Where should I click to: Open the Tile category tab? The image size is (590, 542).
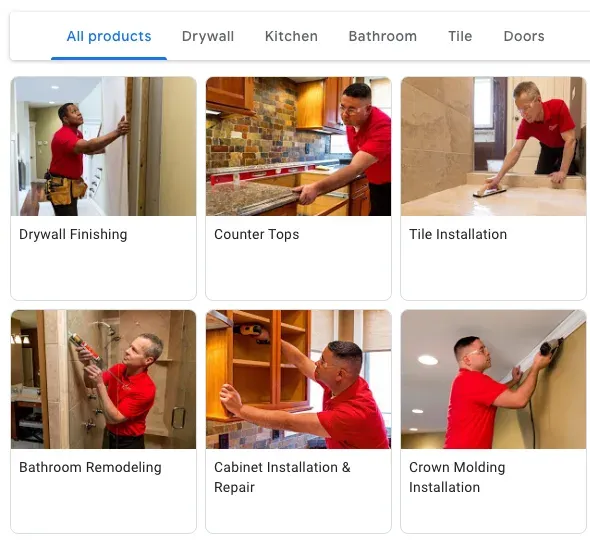tap(460, 37)
